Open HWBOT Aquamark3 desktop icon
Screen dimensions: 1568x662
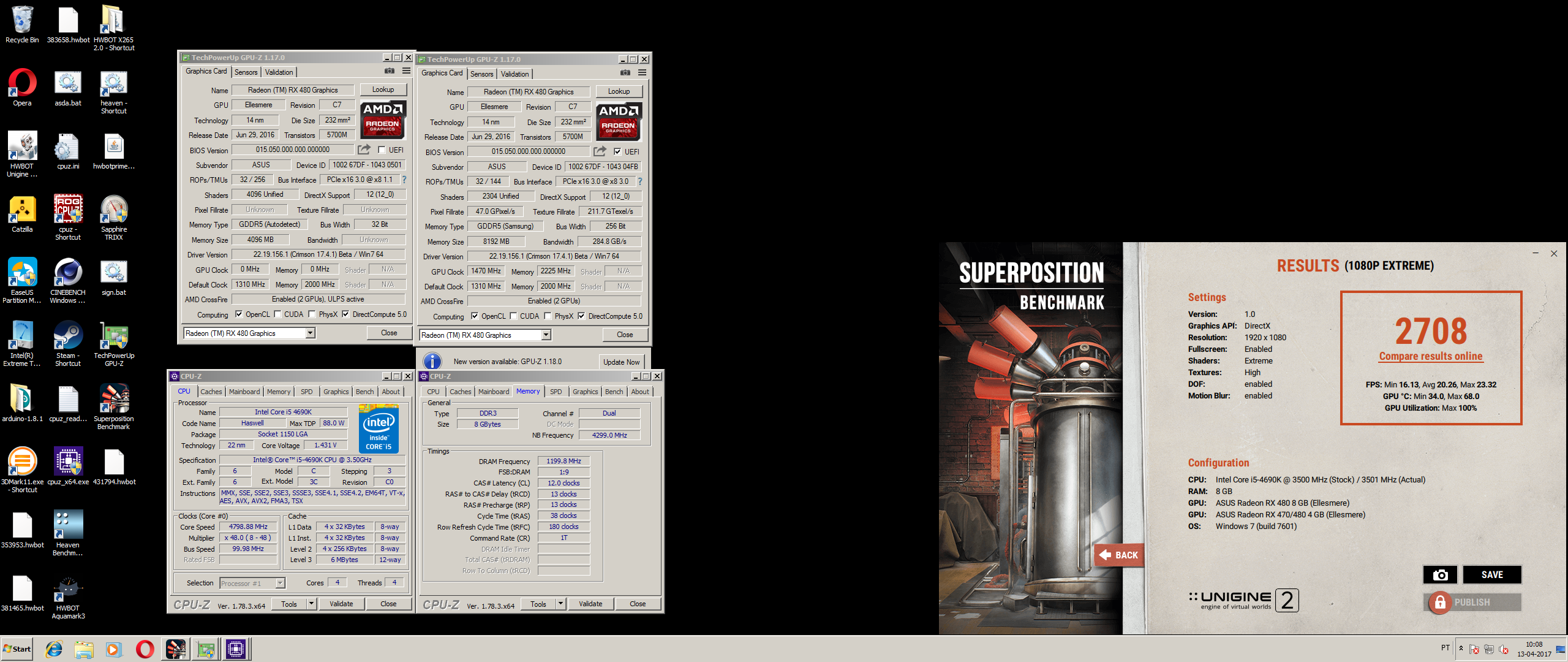coord(68,596)
